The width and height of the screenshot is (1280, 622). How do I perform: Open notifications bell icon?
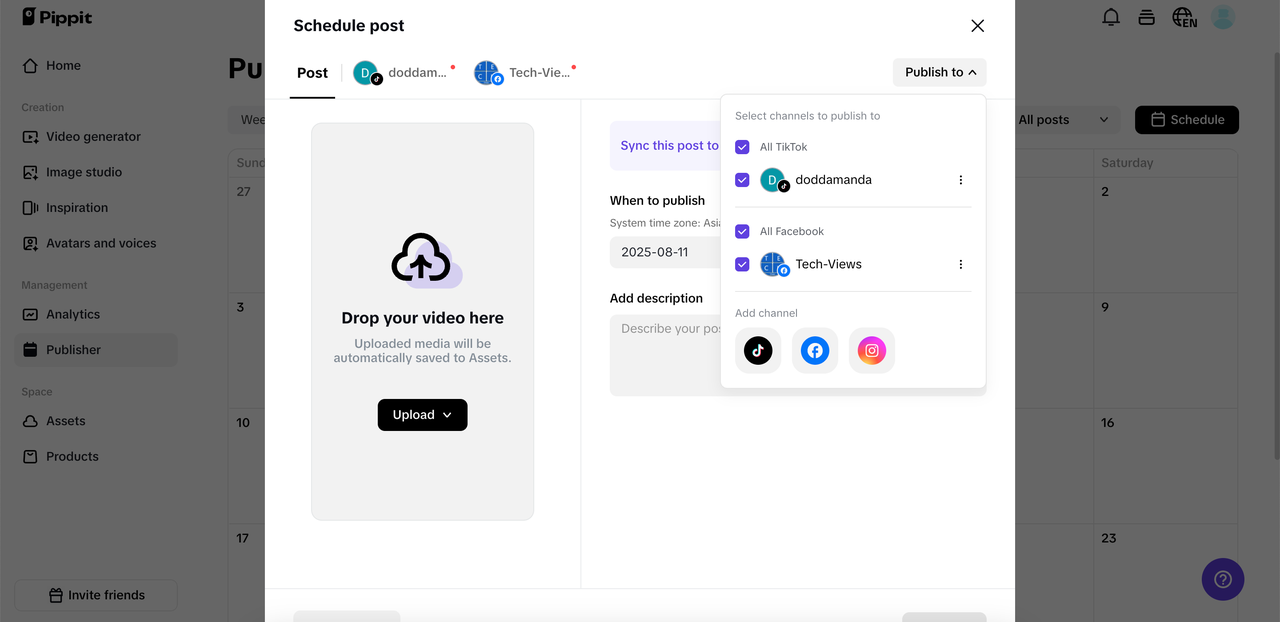point(1111,17)
